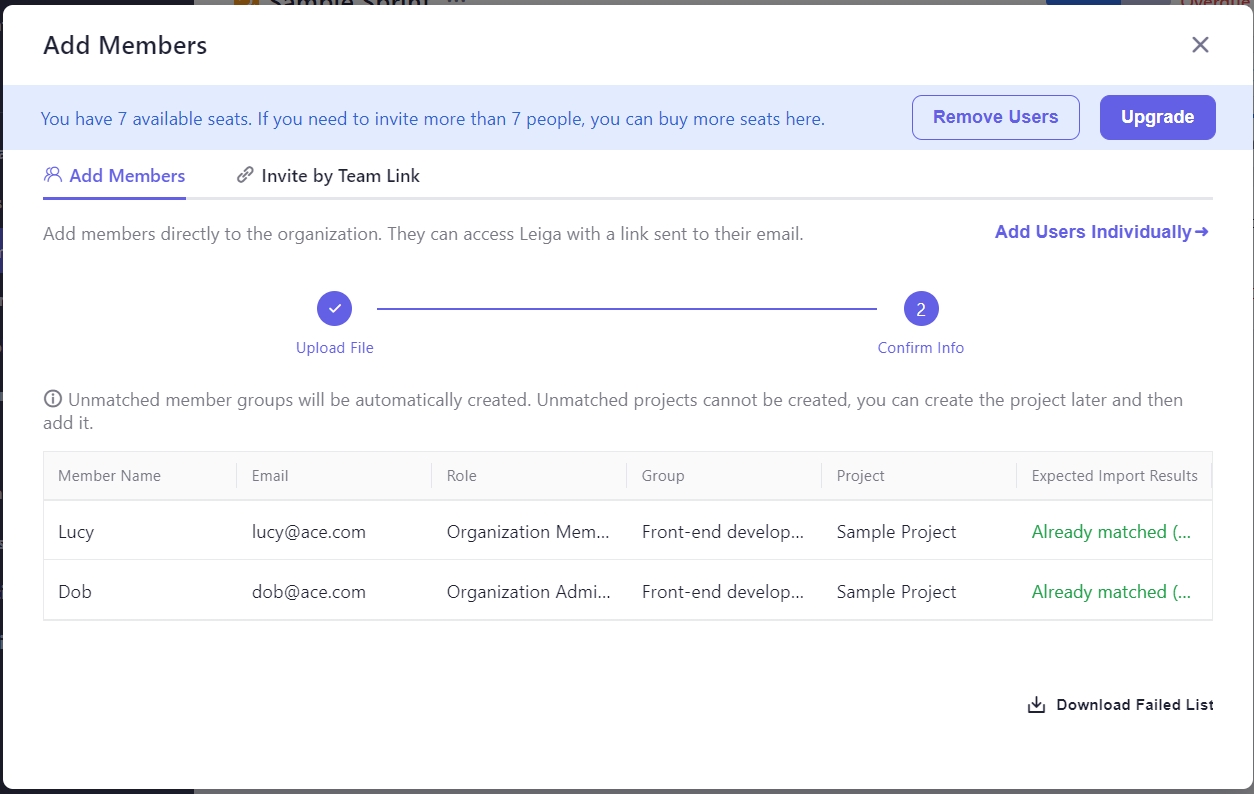Click the download icon for Failed List
The width and height of the screenshot is (1254, 794).
tap(1036, 705)
